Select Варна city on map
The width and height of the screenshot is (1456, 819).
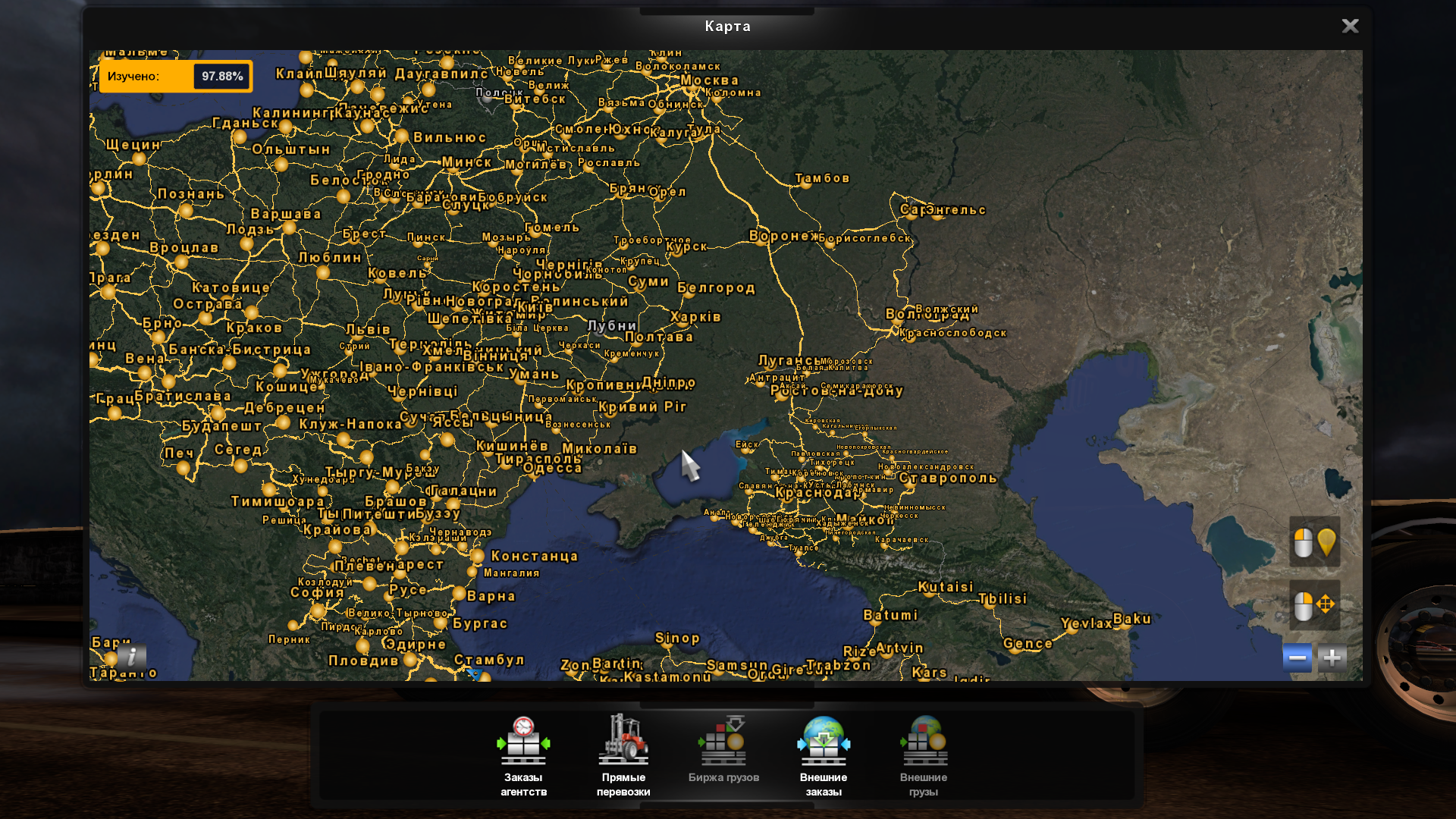pos(491,596)
